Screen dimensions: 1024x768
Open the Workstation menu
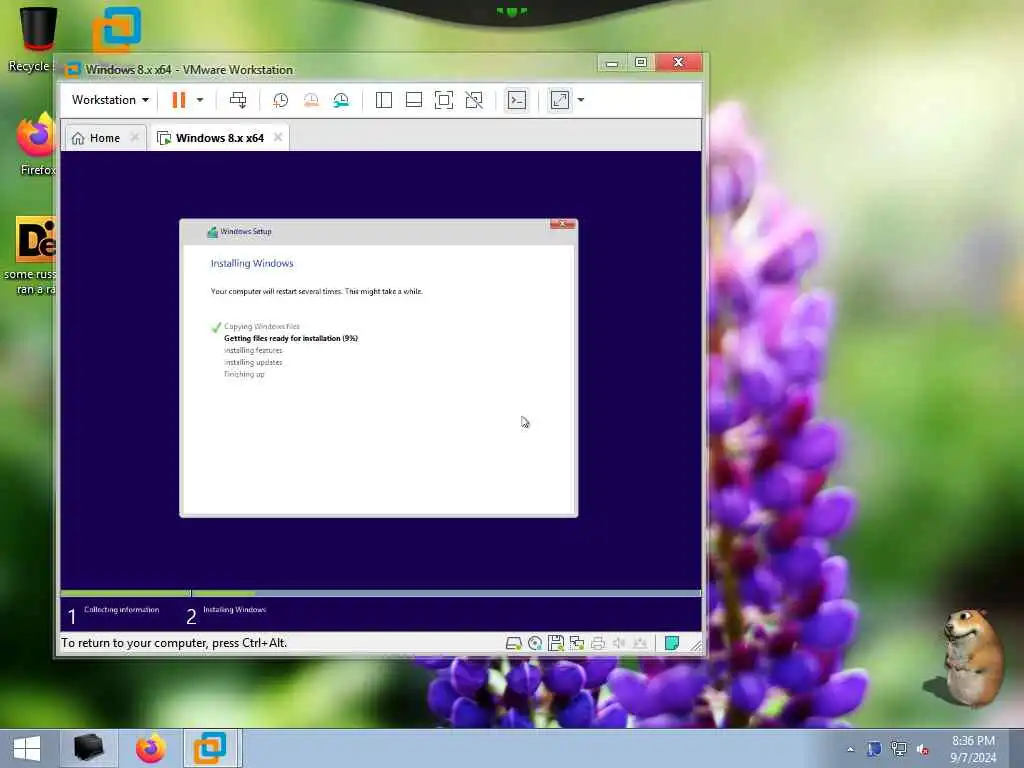click(110, 100)
